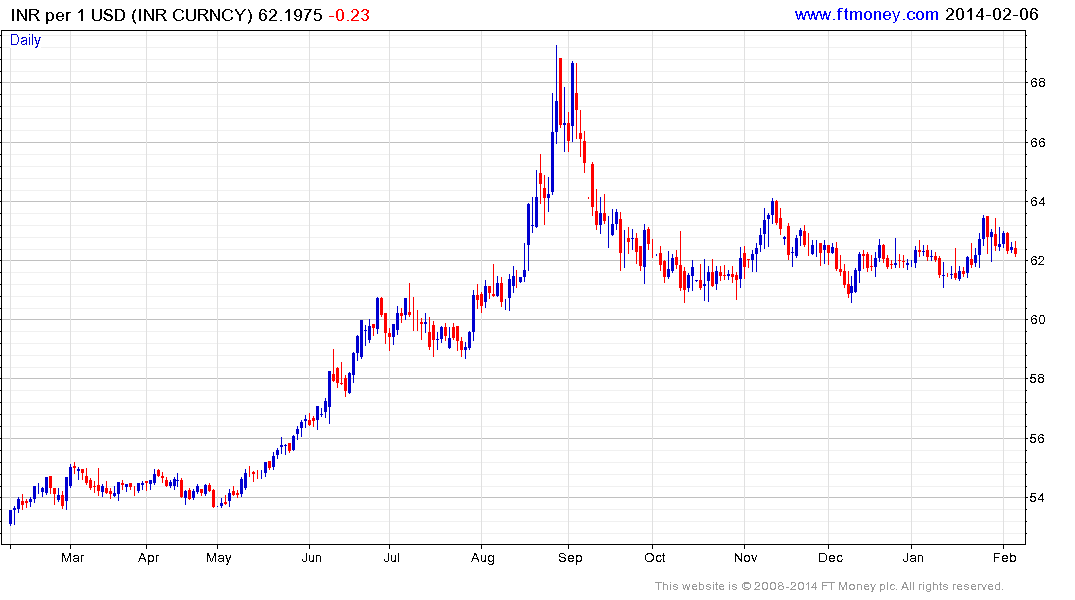
Task: Click the chart date 2014-02-06
Action: [991, 14]
